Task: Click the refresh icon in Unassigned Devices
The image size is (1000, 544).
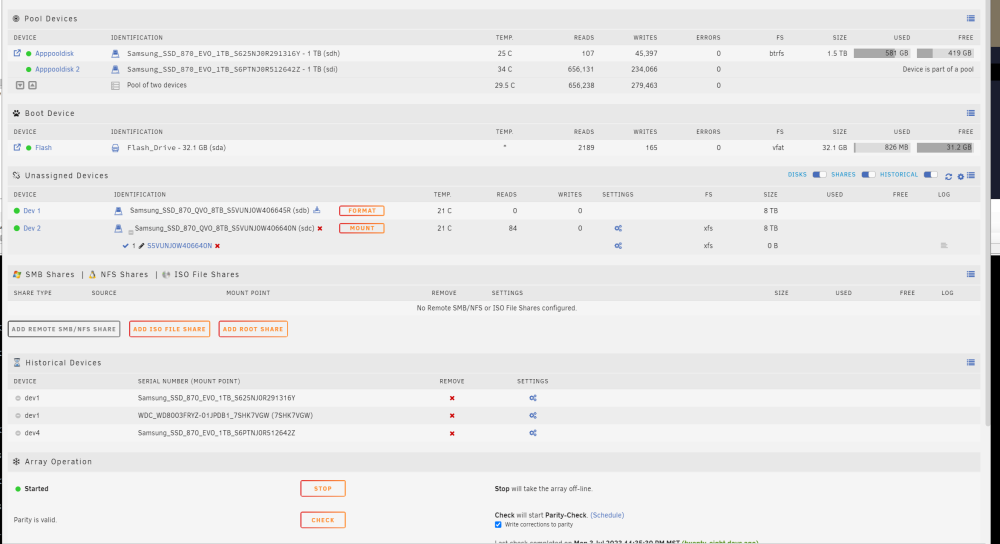Action: (x=948, y=177)
